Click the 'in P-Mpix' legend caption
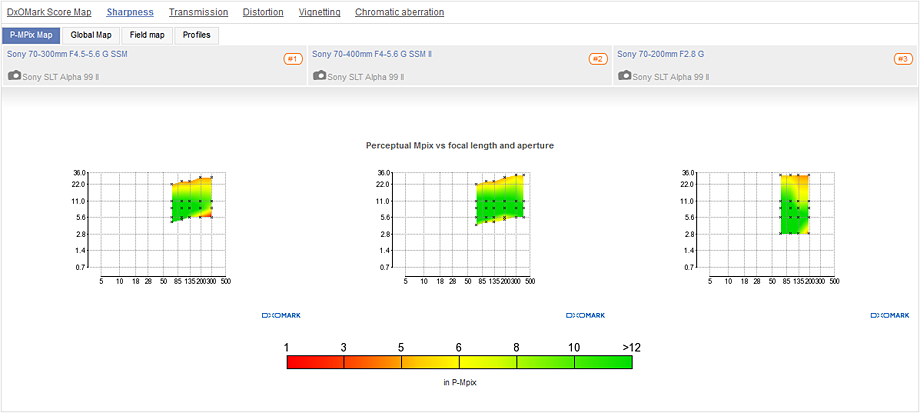The height and width of the screenshot is (413, 920). point(459,382)
